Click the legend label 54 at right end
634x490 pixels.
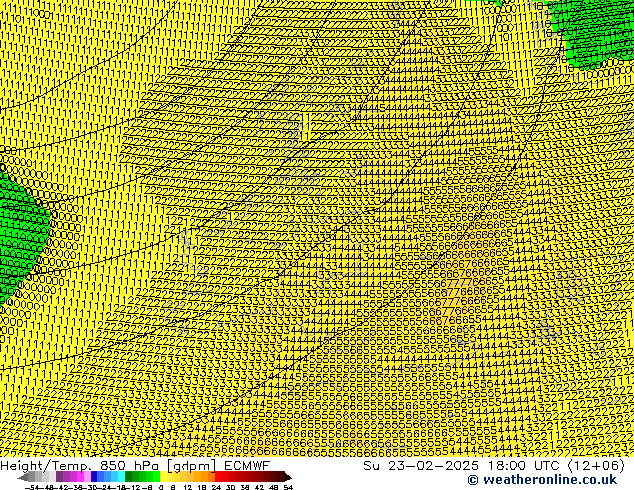(288, 487)
